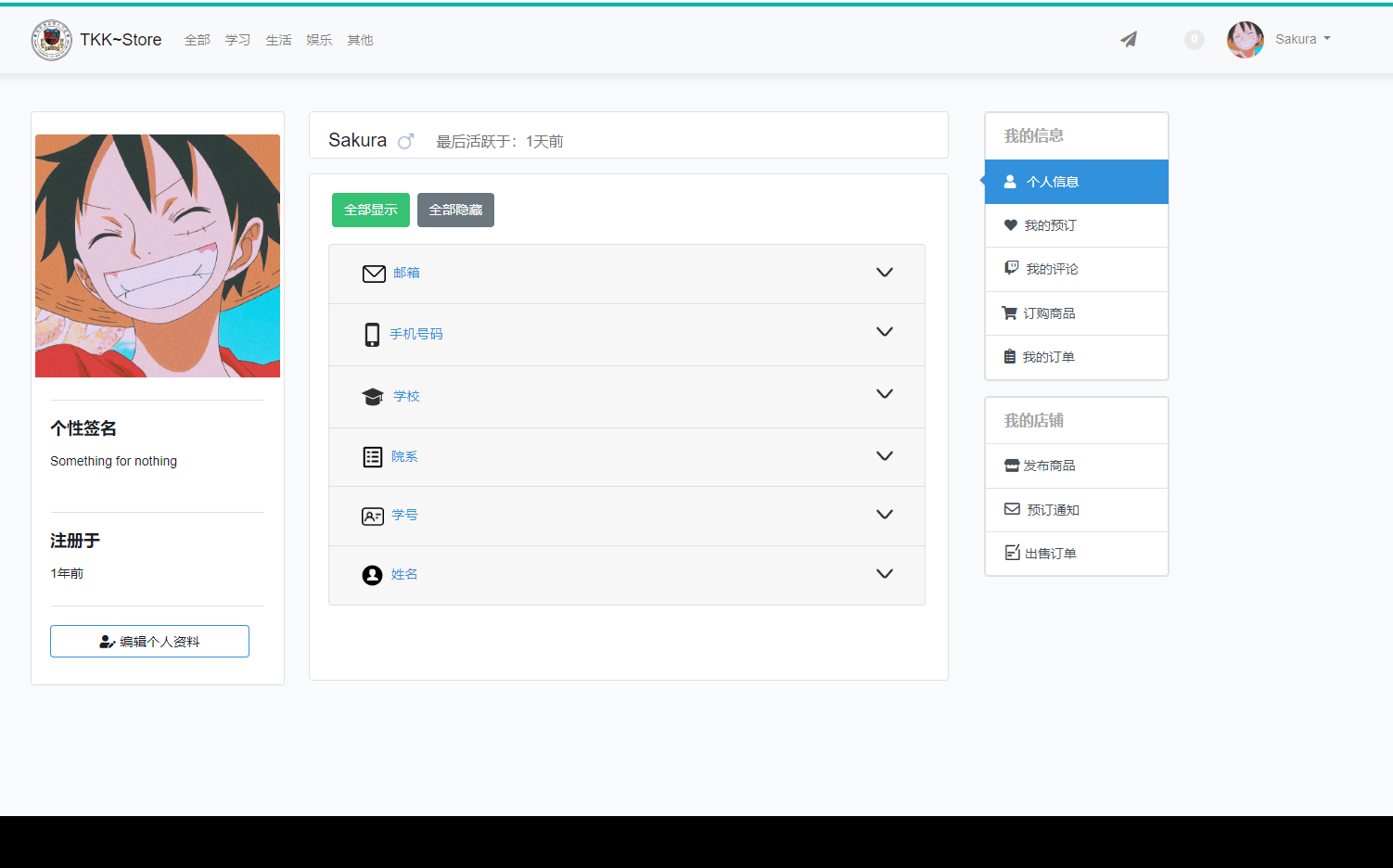Click the large Luffy profile picture
The width and height of the screenshot is (1393, 868).
(158, 256)
